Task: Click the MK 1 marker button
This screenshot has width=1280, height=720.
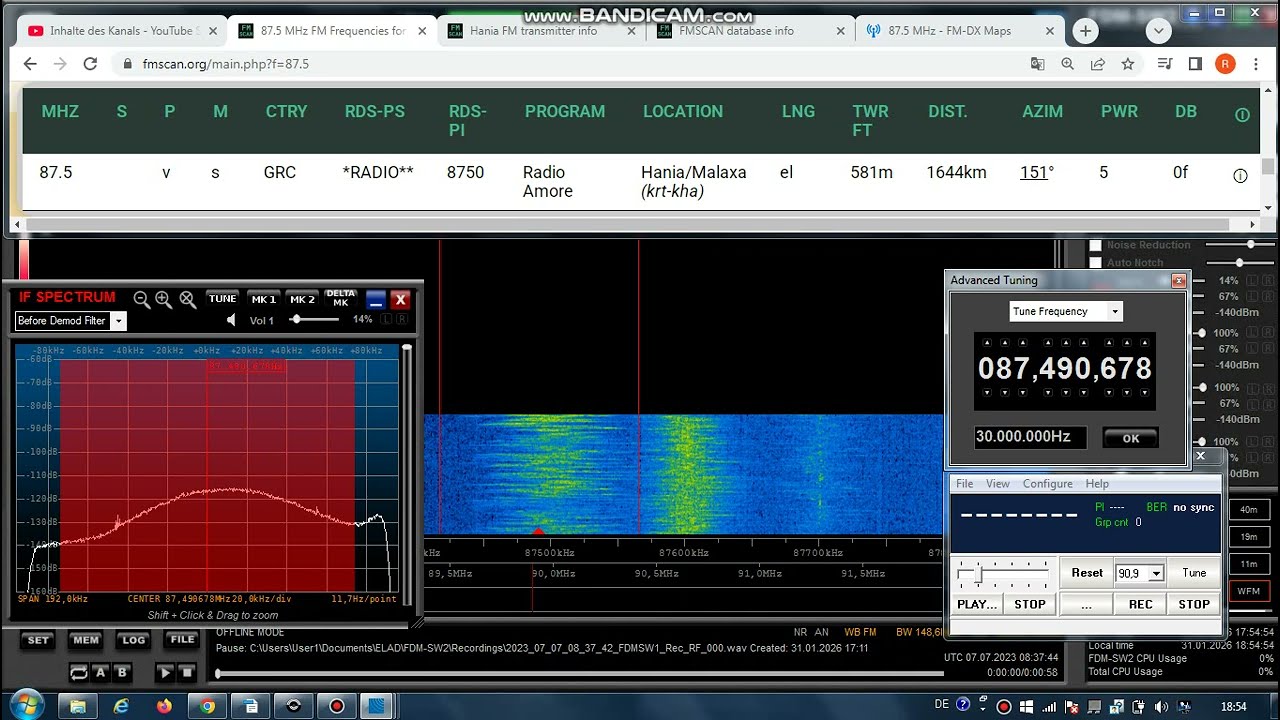Action: (x=264, y=299)
